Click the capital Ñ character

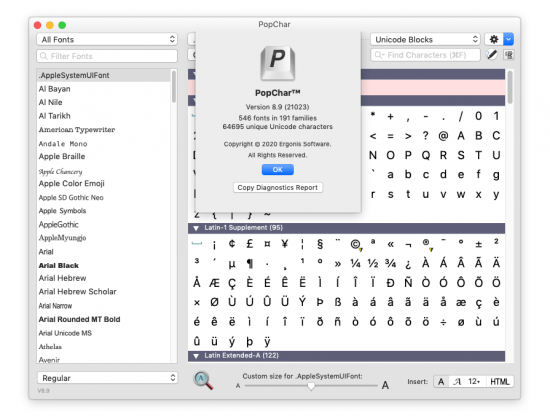coord(408,283)
